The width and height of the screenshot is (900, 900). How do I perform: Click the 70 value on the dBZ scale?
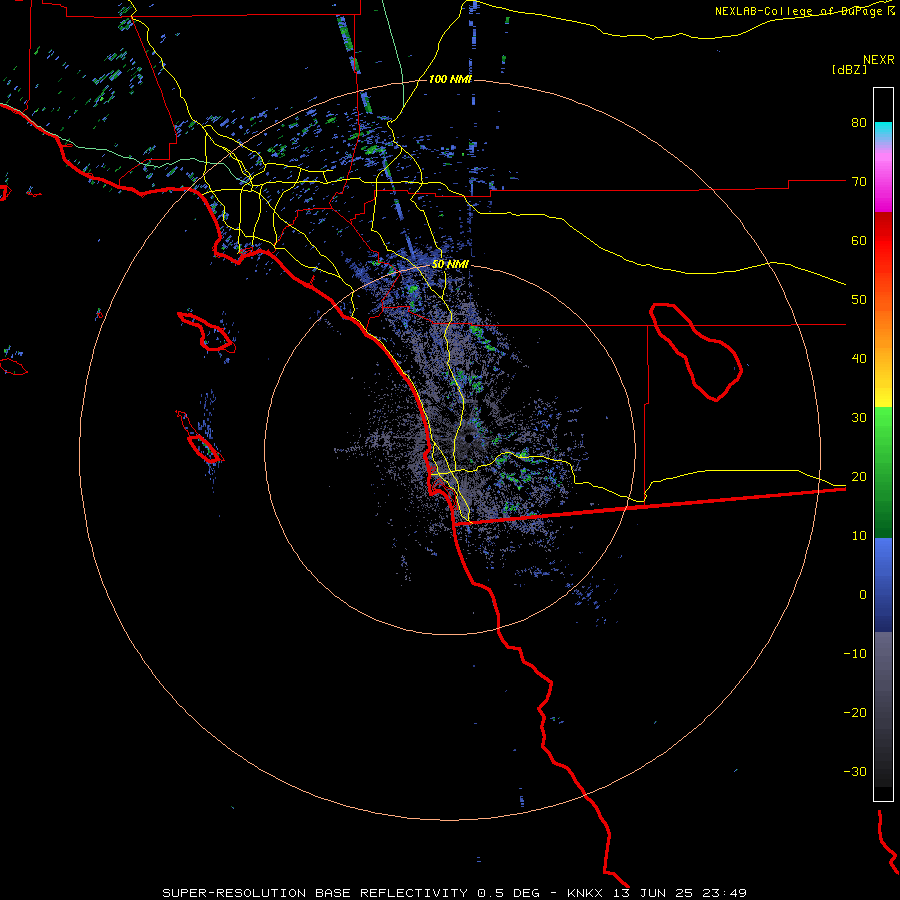[x=859, y=182]
